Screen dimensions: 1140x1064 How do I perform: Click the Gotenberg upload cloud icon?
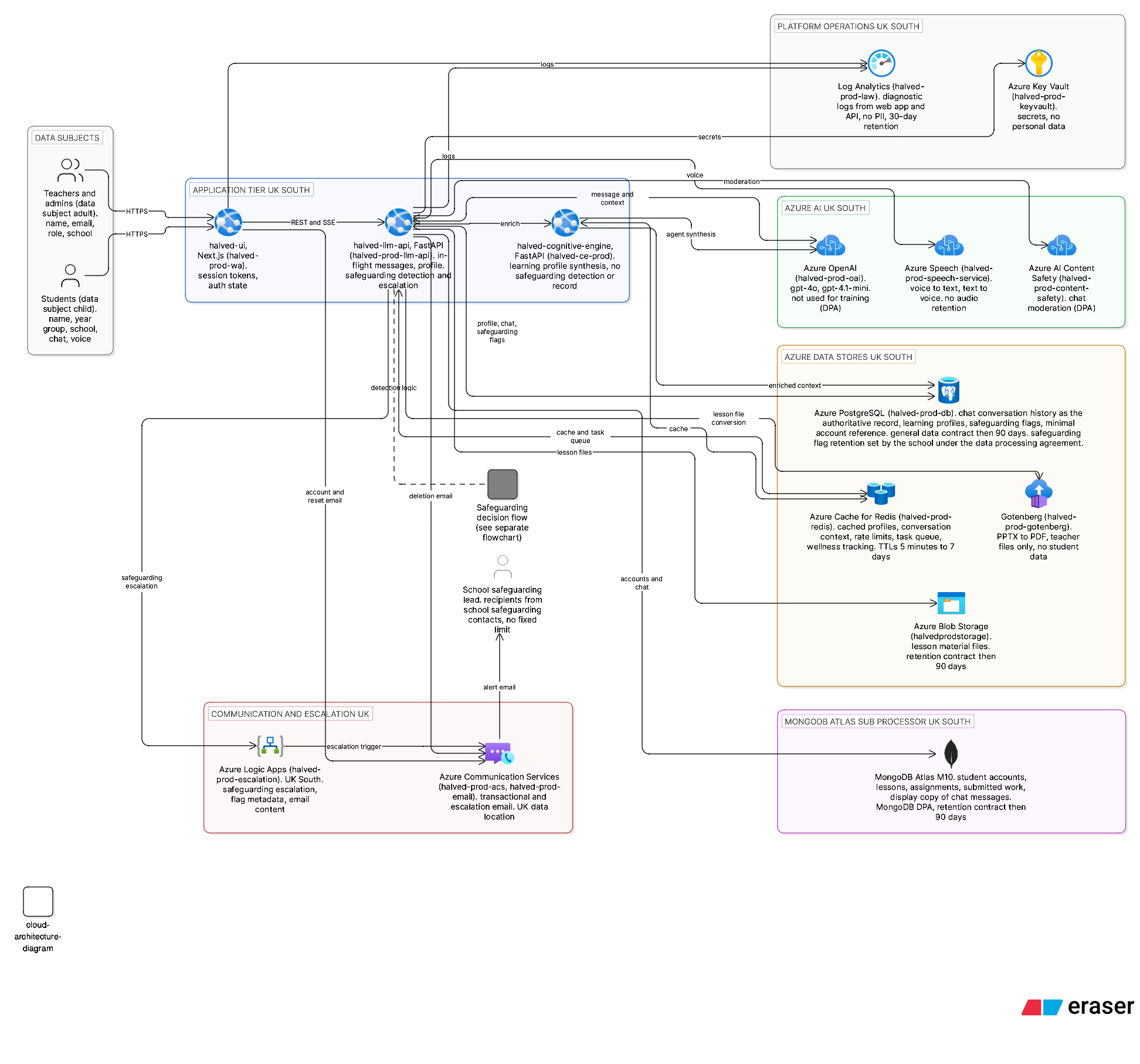[x=1039, y=494]
